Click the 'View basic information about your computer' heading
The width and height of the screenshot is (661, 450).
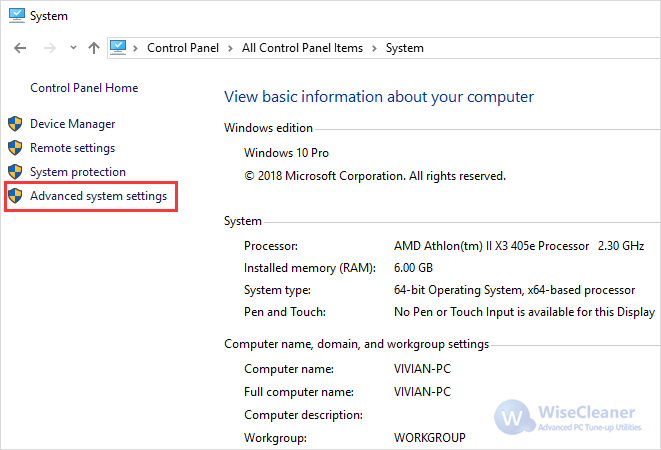[379, 97]
